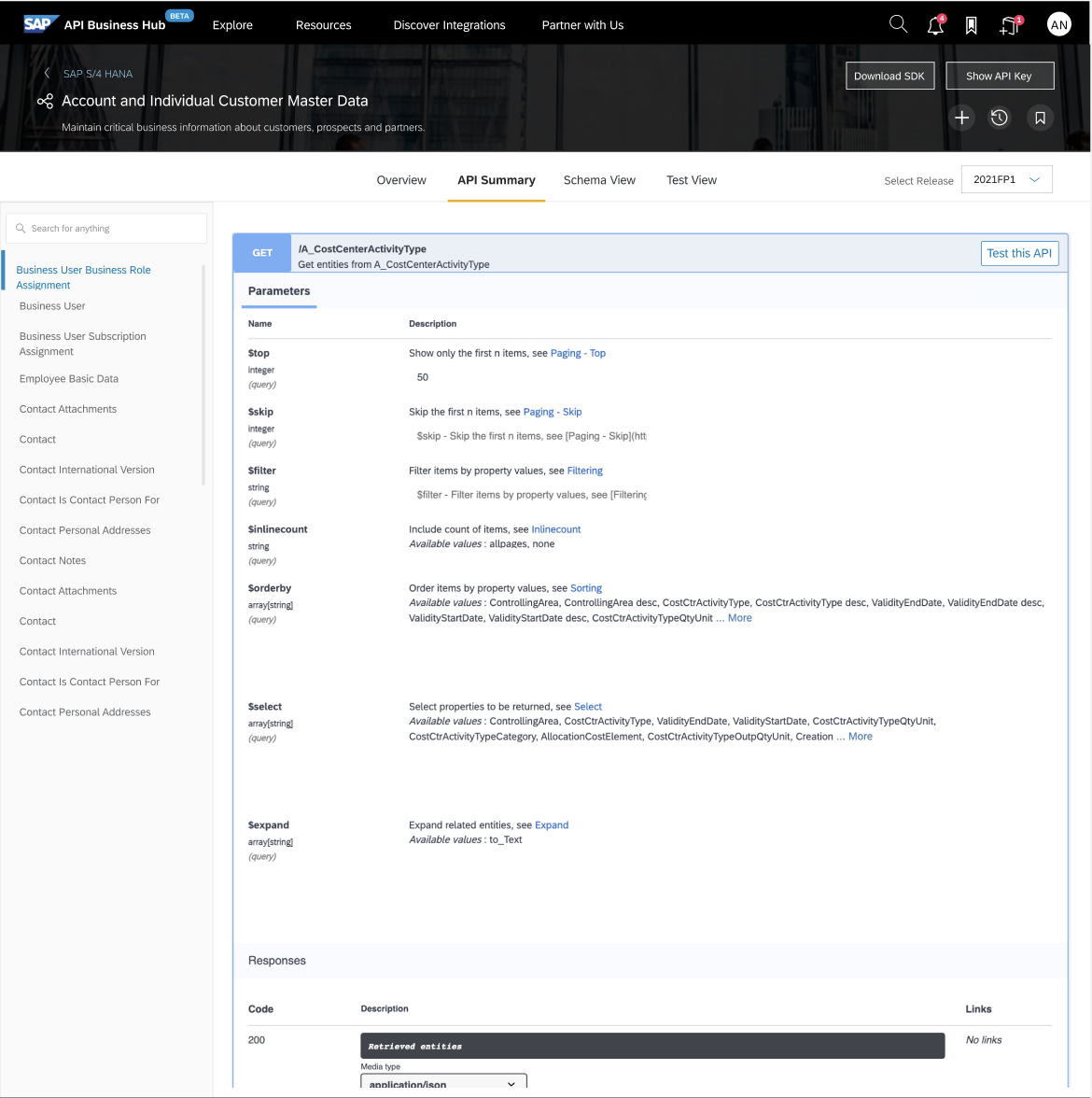This screenshot has width=1092, height=1098.
Task: Open the Filtering documentation link
Action: pyautogui.click(x=585, y=471)
